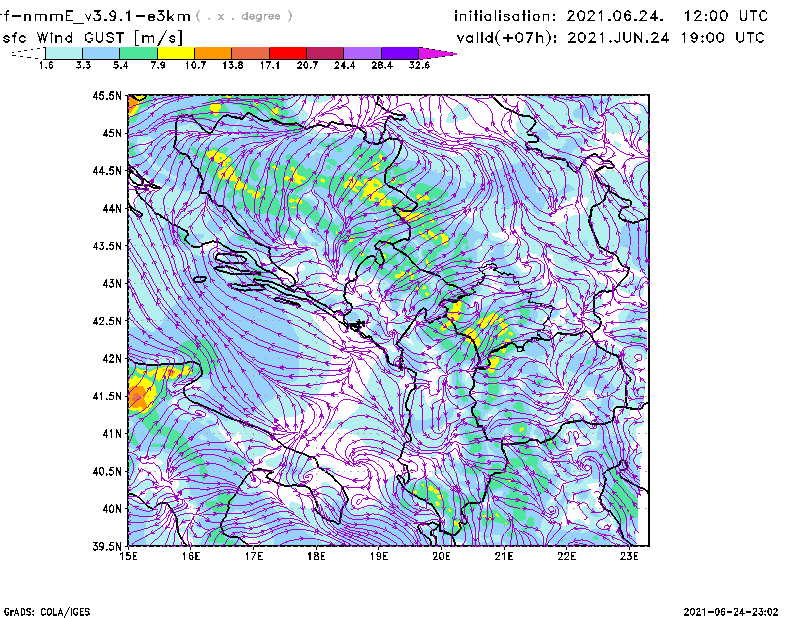The height and width of the screenshot is (618, 800).
Task: Click the 16E longitude label
Action: pyautogui.click(x=191, y=556)
